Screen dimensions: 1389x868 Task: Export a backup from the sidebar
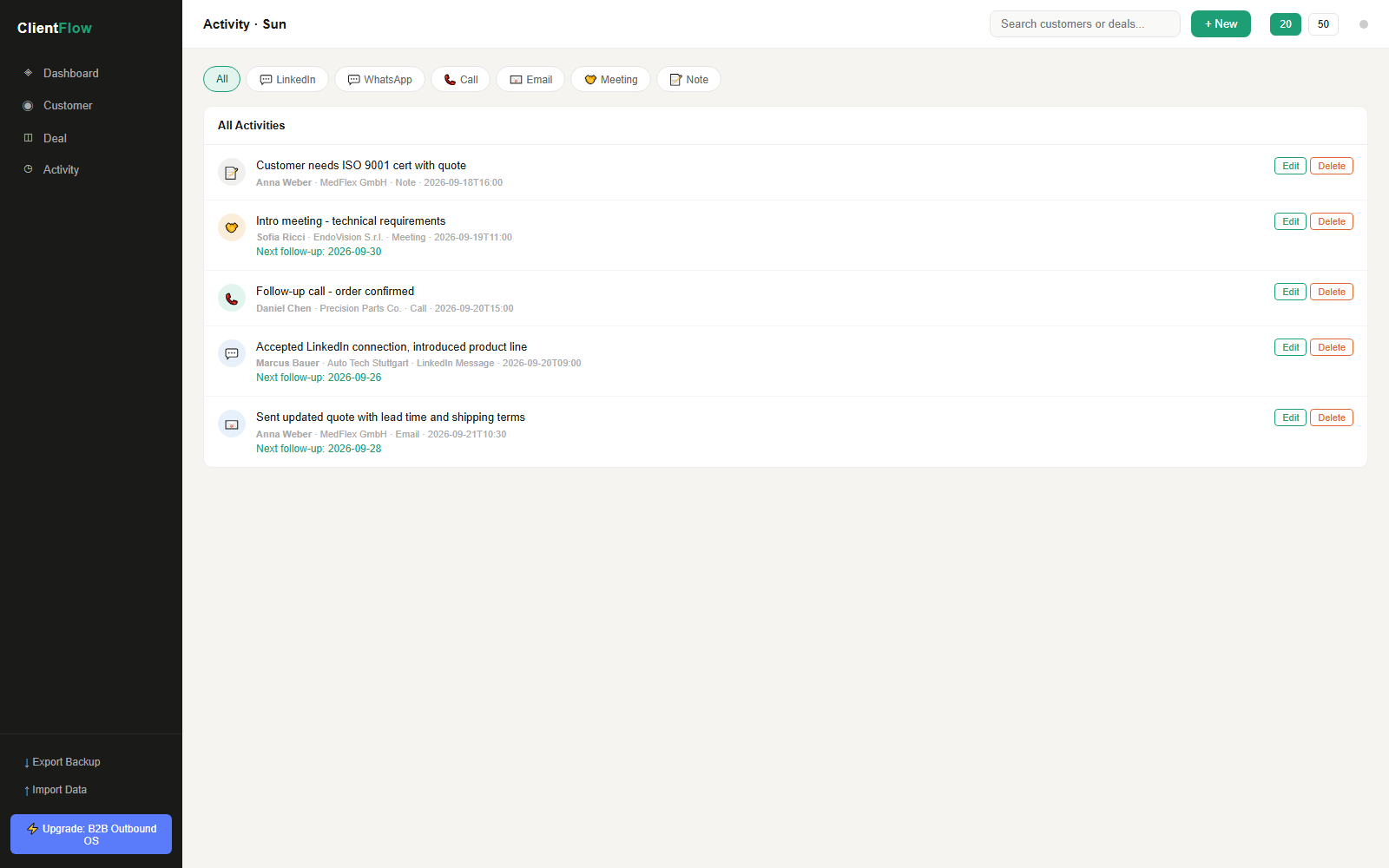coord(91,762)
